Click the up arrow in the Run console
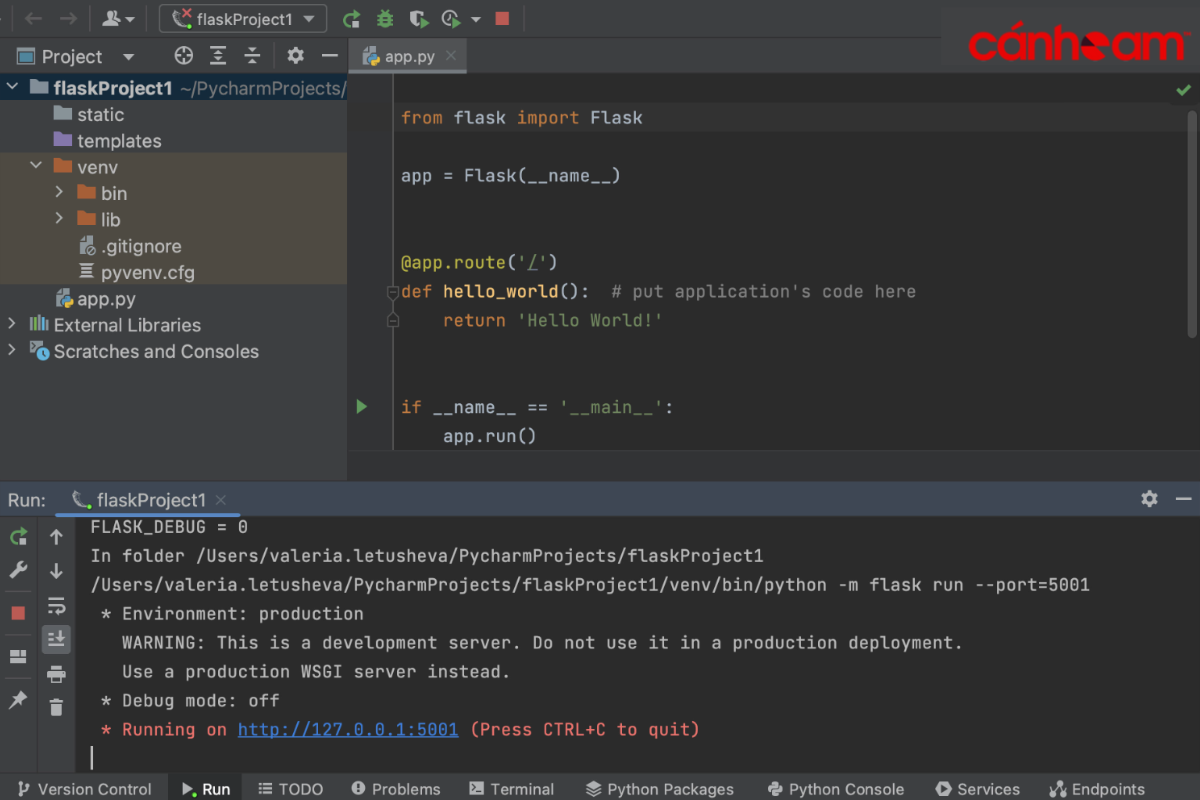1200x800 pixels. [56, 537]
